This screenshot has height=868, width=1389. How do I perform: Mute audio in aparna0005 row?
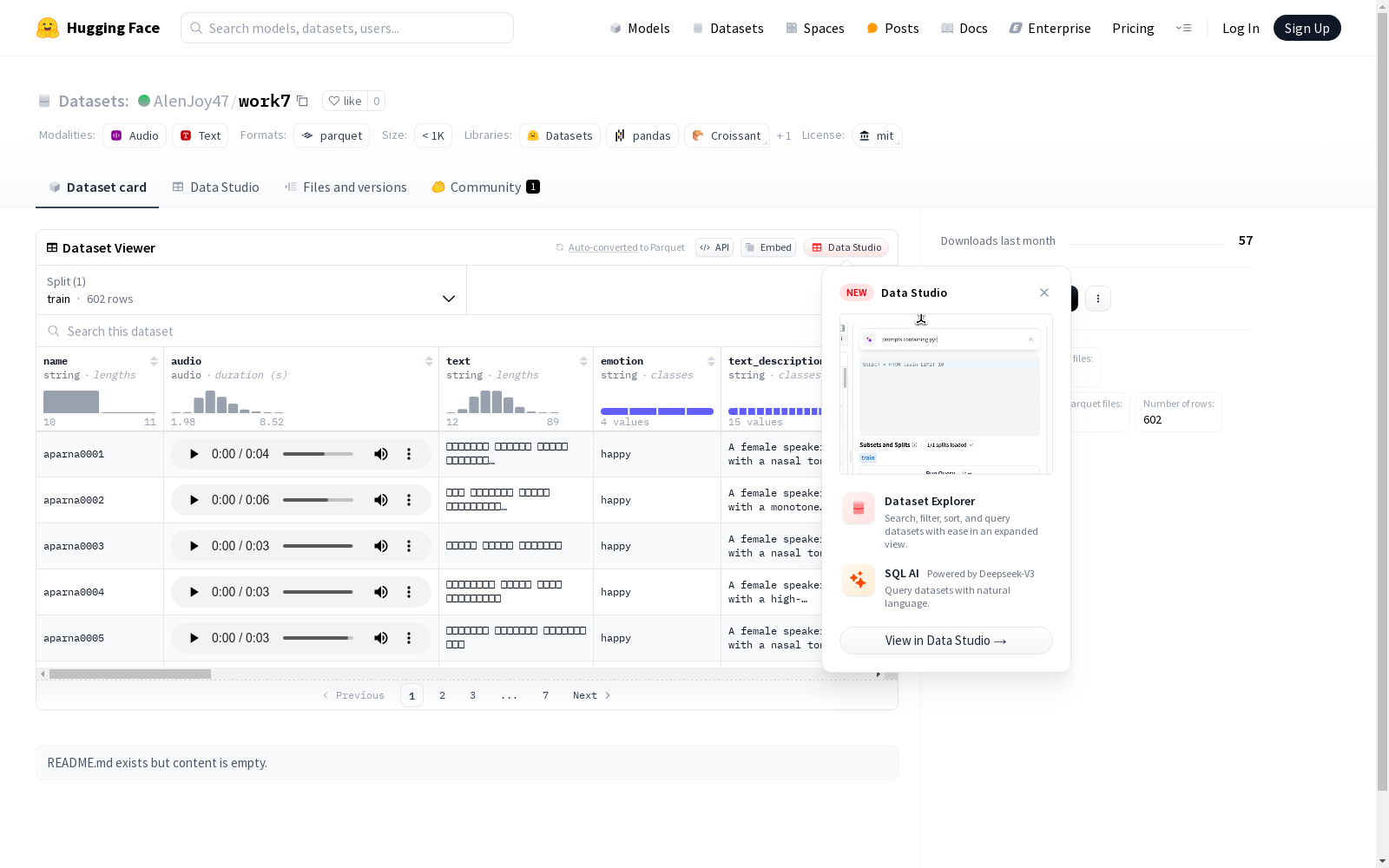[x=381, y=638]
